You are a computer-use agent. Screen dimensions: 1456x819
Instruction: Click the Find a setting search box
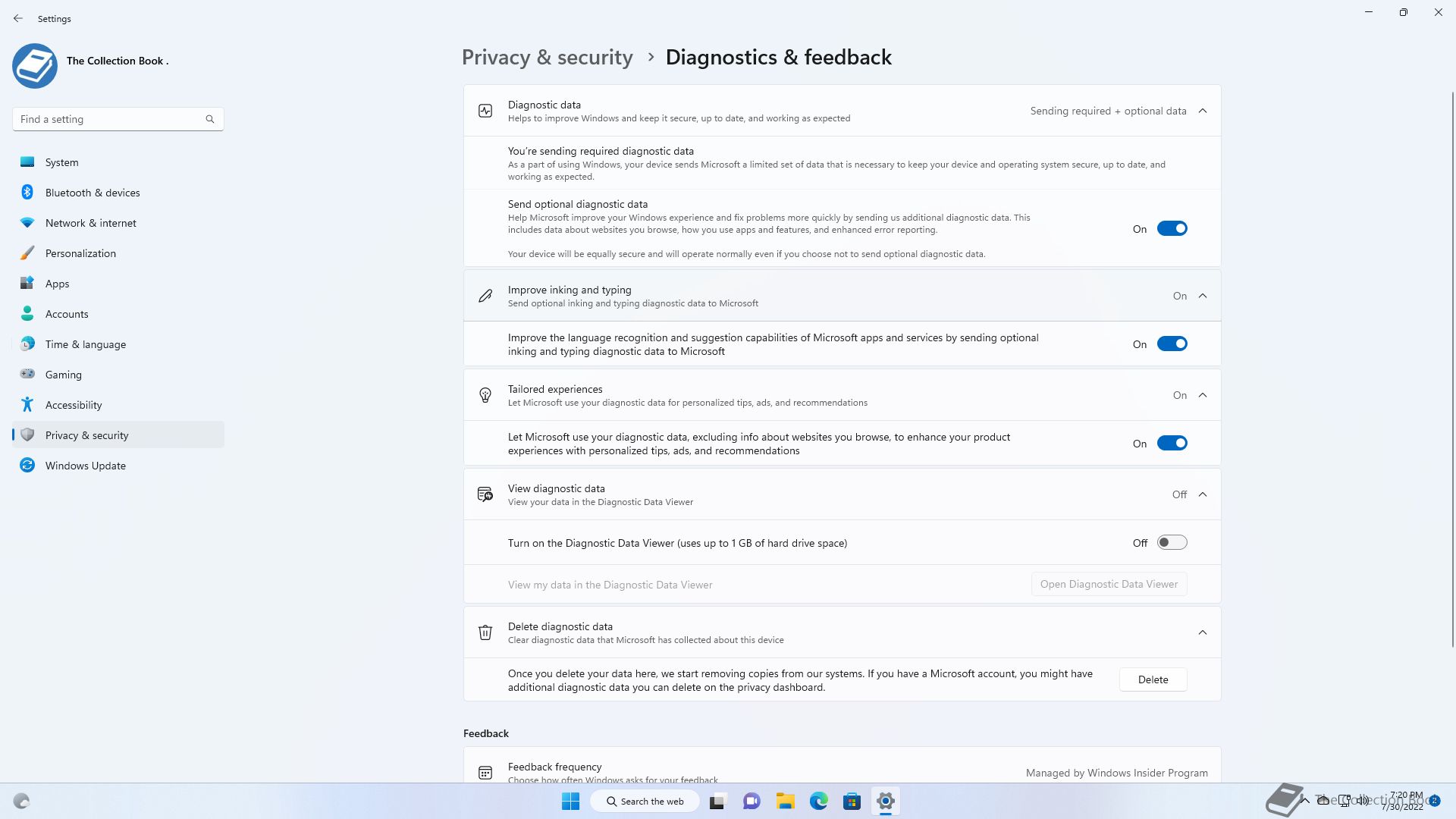118,119
